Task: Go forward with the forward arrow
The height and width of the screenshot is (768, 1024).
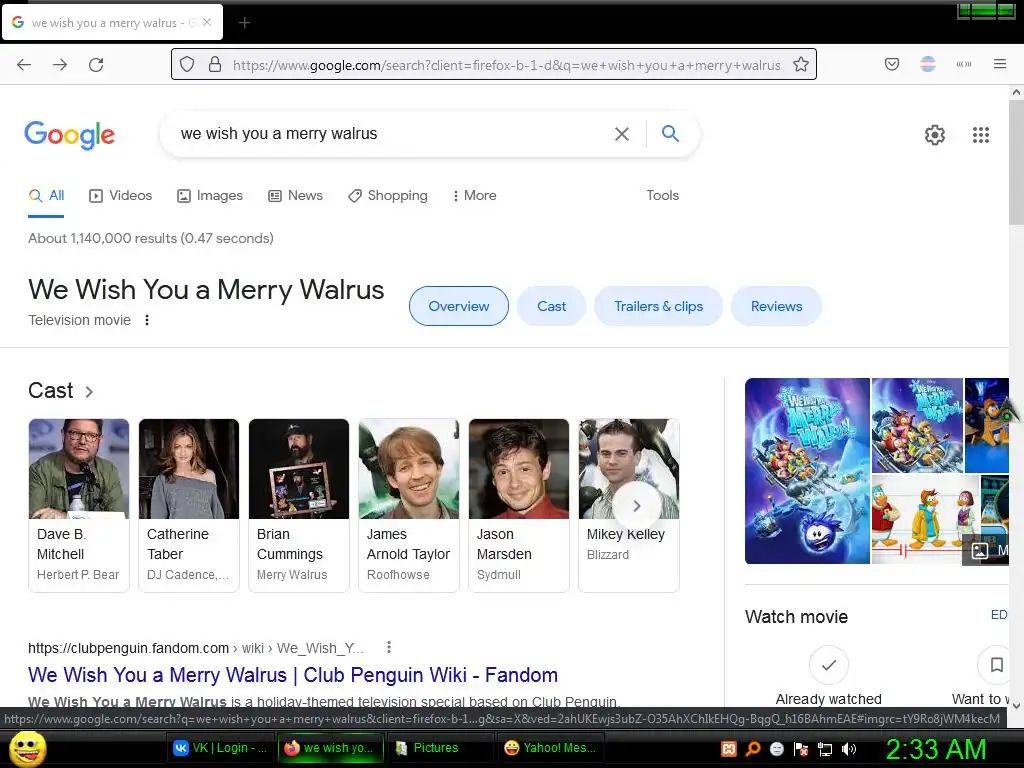Action: [x=60, y=65]
